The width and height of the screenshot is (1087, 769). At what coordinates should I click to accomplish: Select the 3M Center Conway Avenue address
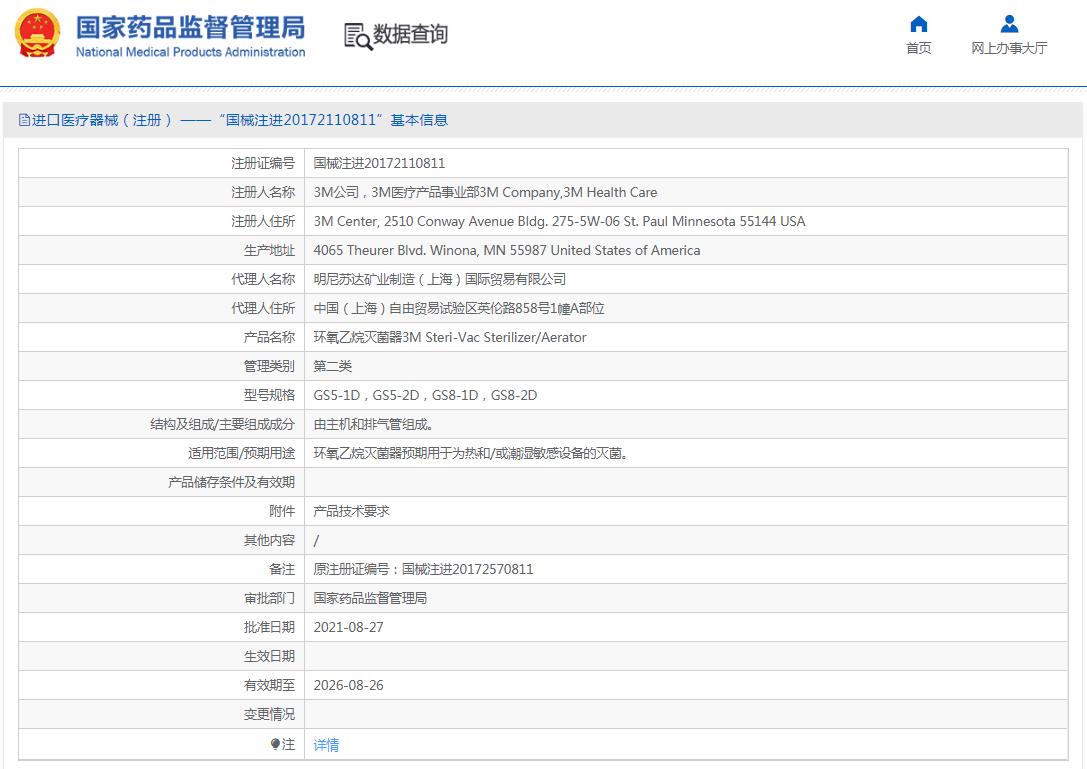pyautogui.click(x=559, y=221)
